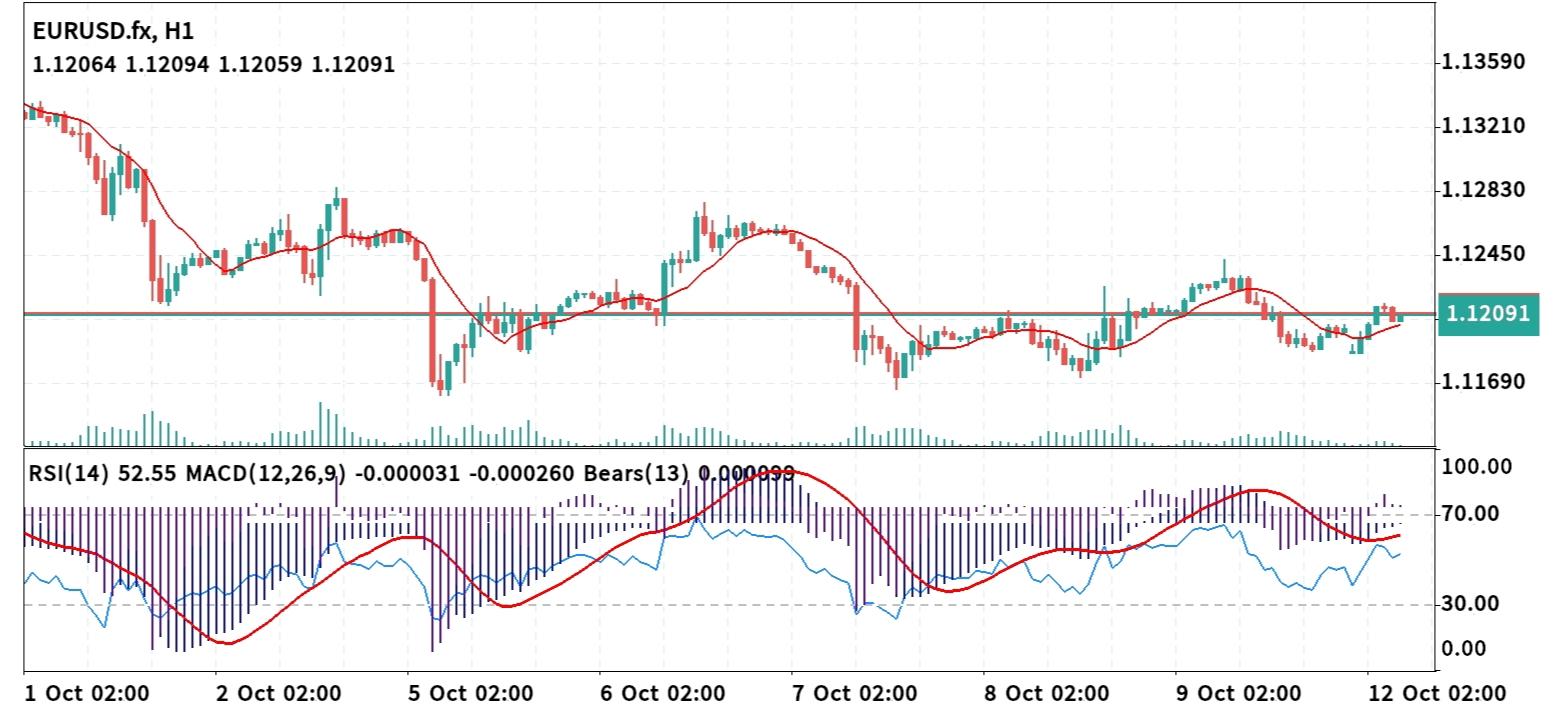
Task: Select the RSI(14) 52.55 indicator label
Action: coord(104,473)
